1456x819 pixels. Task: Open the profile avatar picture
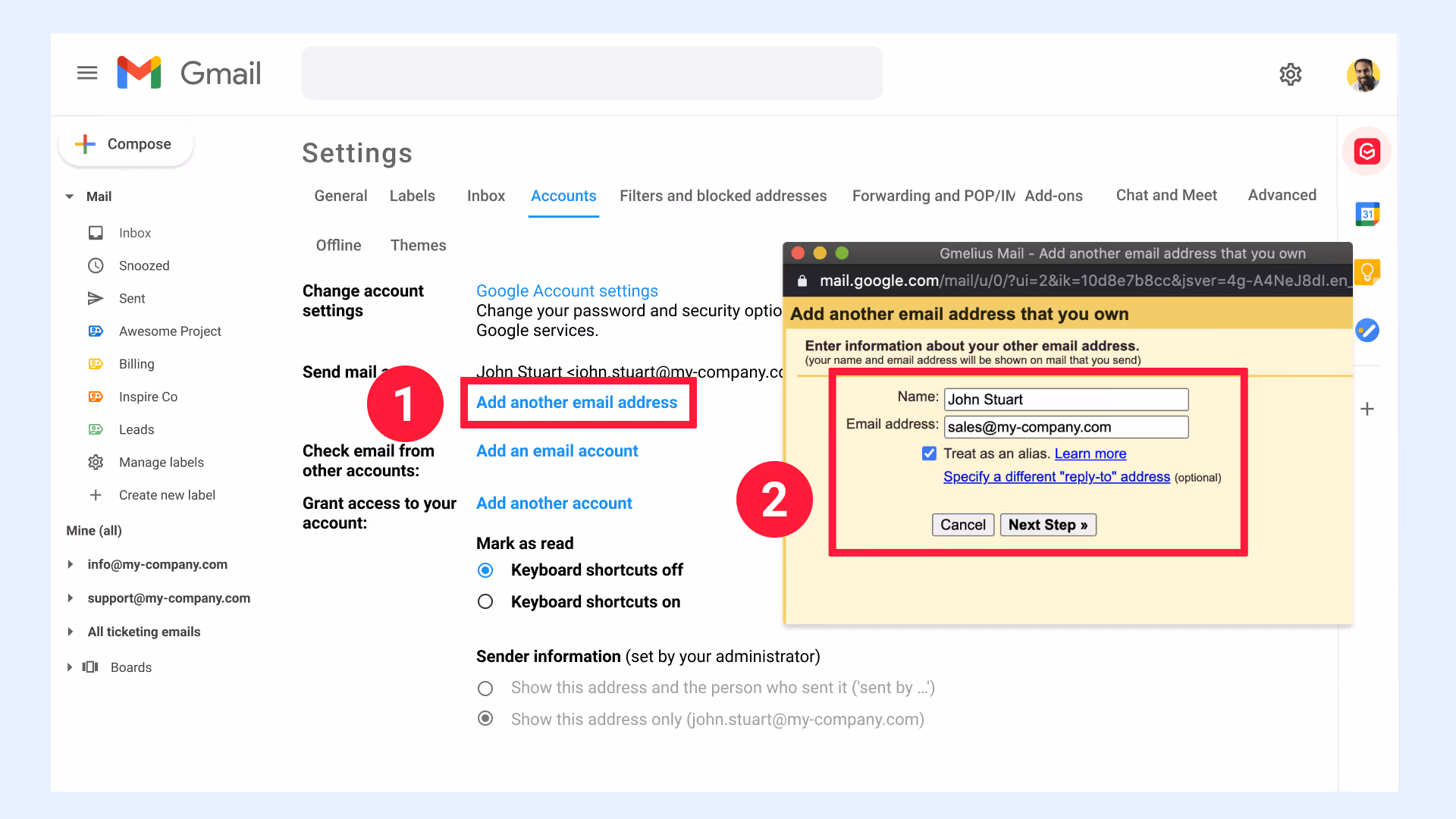coord(1363,75)
